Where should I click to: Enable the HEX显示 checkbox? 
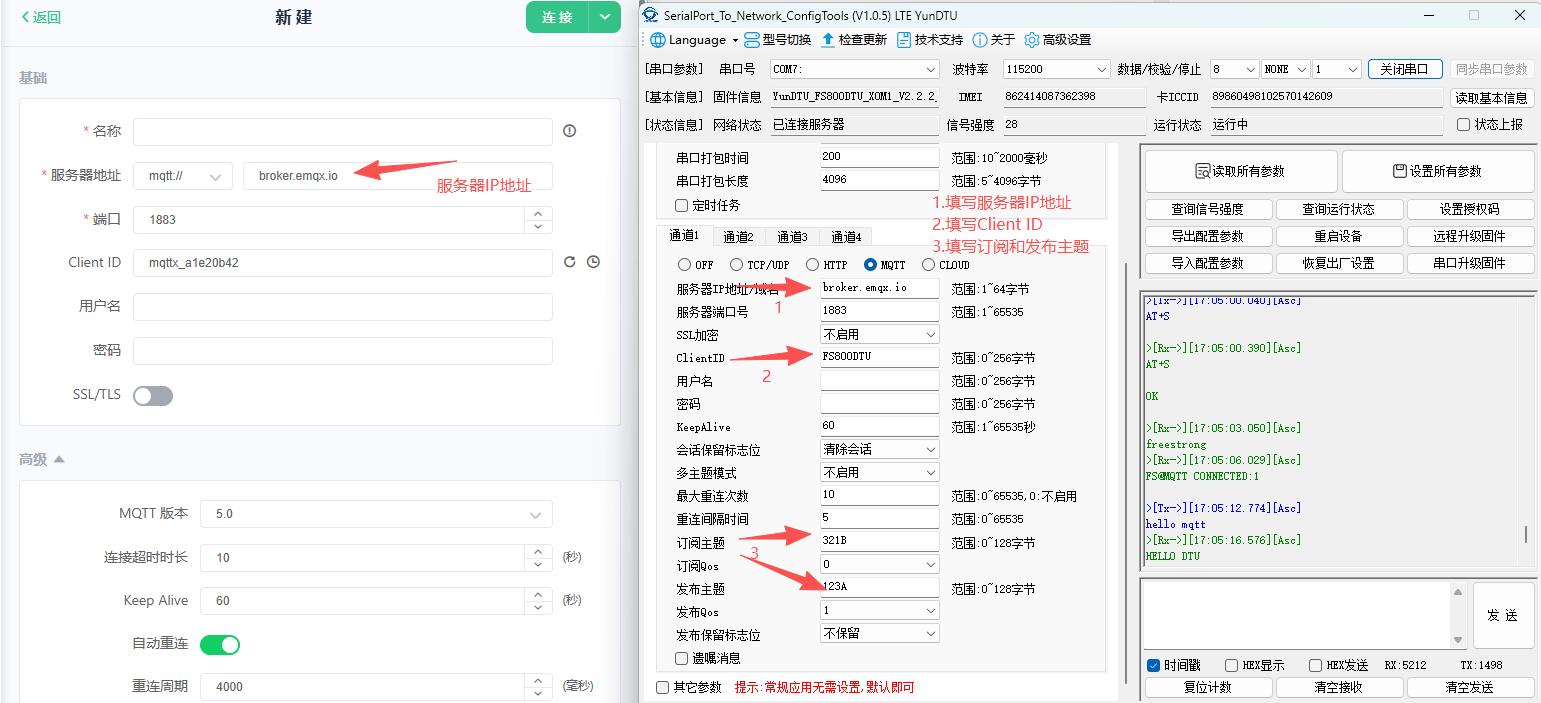pos(1231,665)
